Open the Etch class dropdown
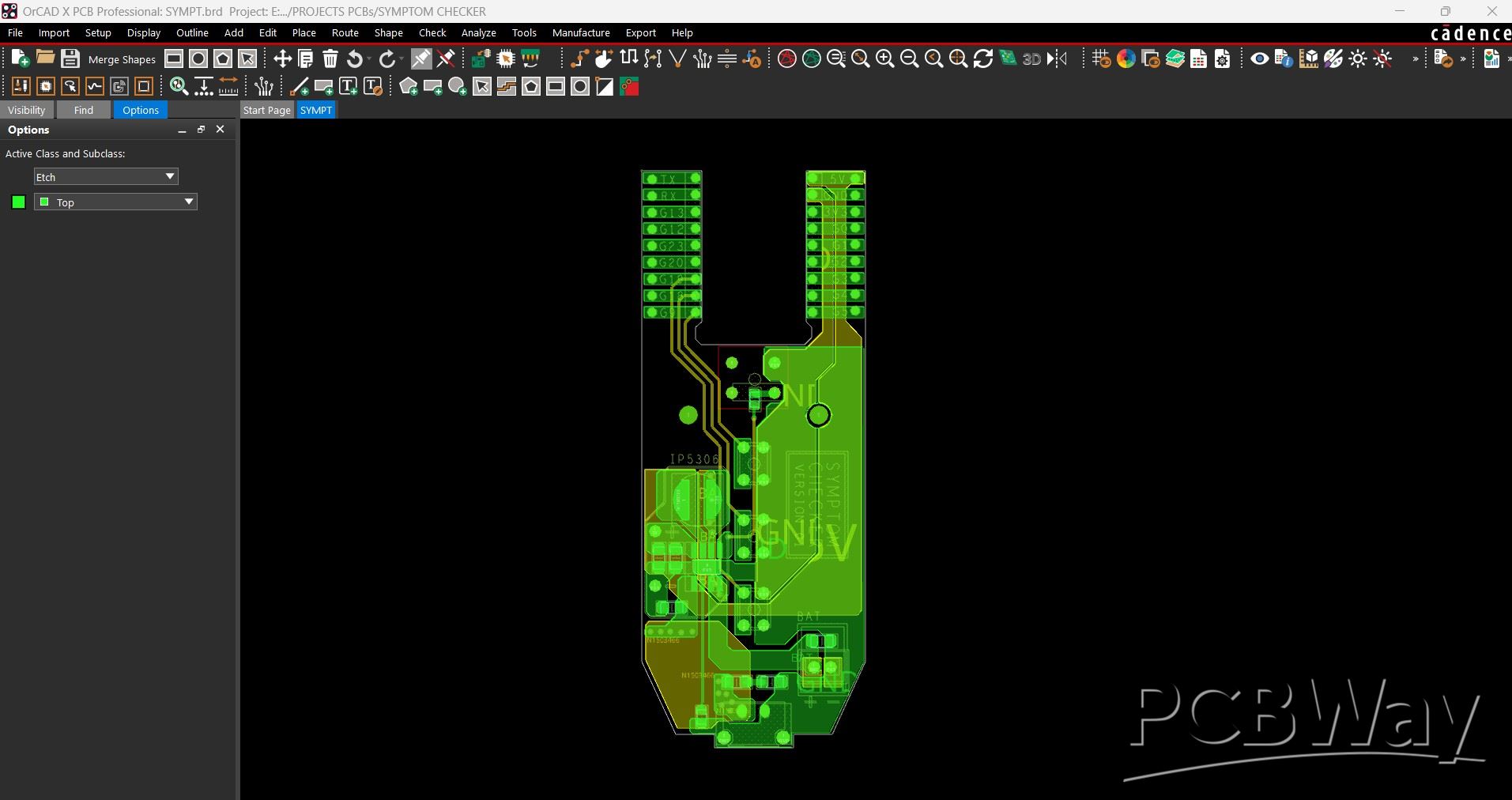This screenshot has height=800, width=1512. [106, 177]
